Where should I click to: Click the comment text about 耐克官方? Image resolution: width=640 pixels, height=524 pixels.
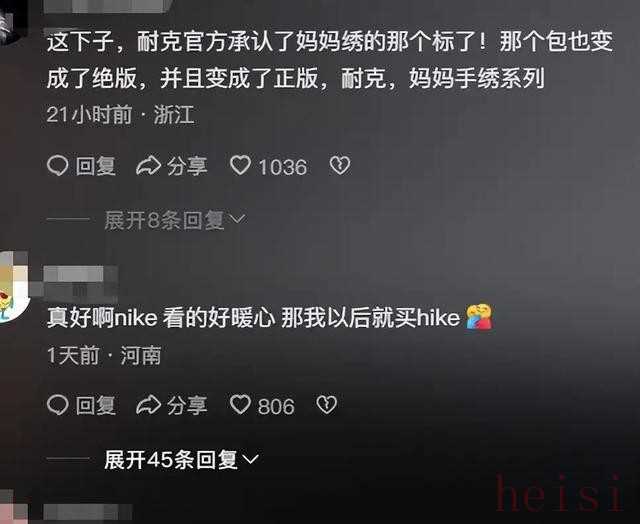coord(330,60)
